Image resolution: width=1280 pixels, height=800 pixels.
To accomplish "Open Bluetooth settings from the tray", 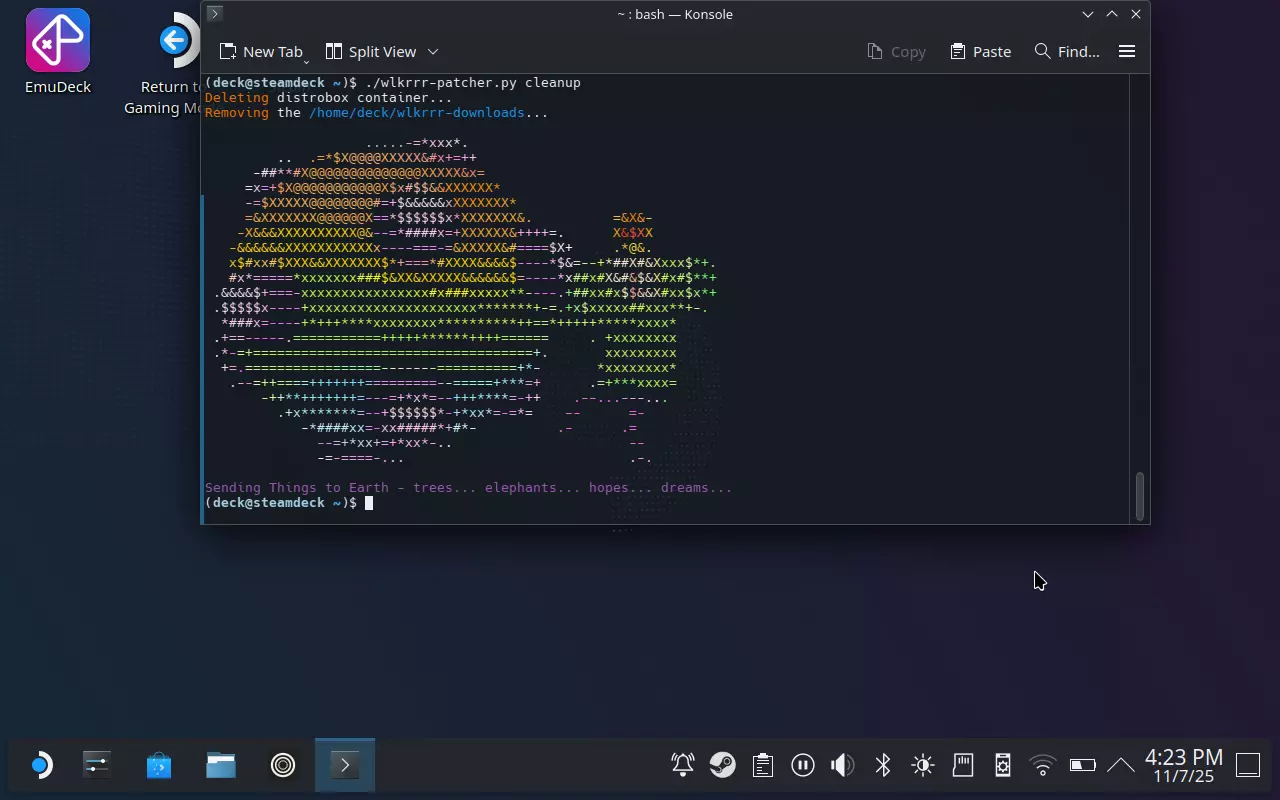I will click(883, 766).
